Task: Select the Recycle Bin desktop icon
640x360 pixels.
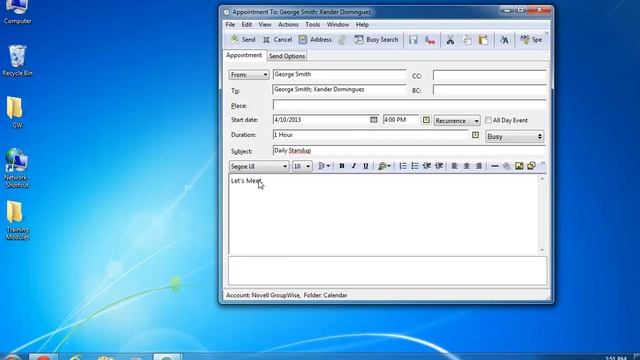Action: [17, 60]
